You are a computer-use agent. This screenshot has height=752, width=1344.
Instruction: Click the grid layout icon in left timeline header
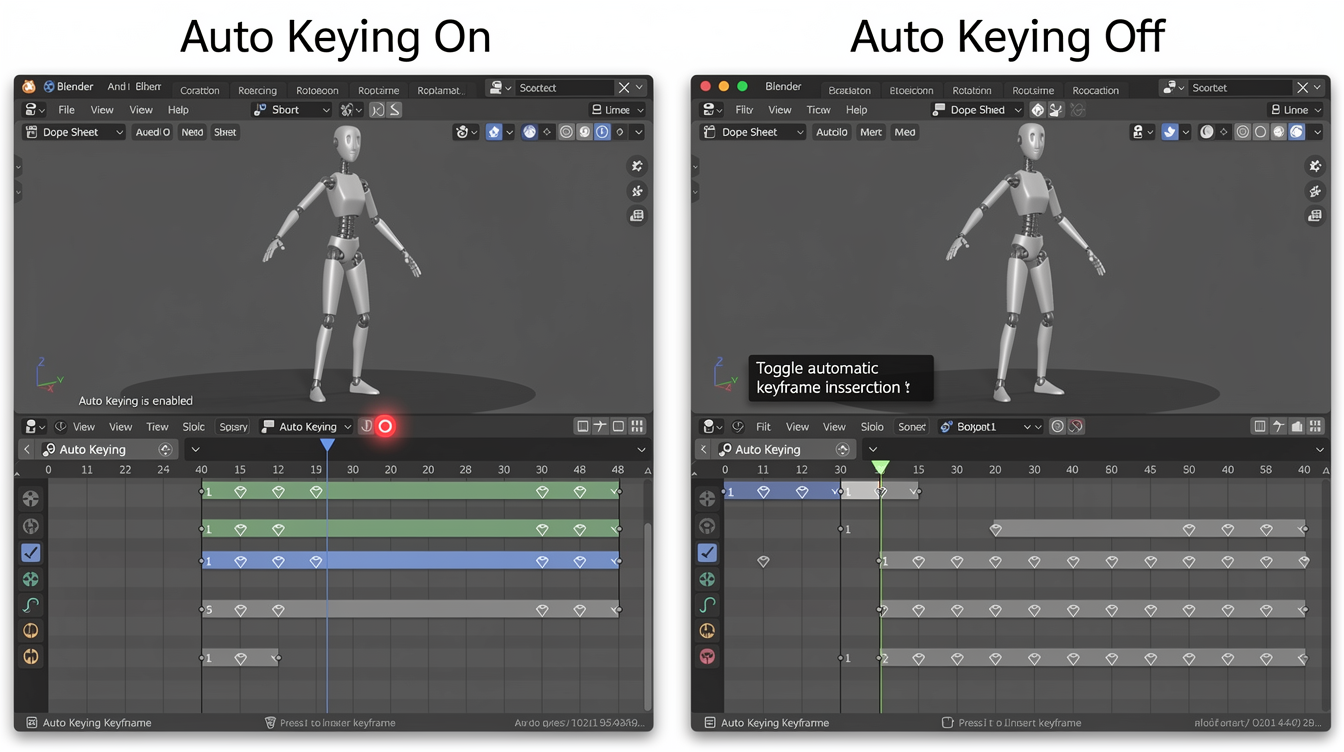[637, 427]
